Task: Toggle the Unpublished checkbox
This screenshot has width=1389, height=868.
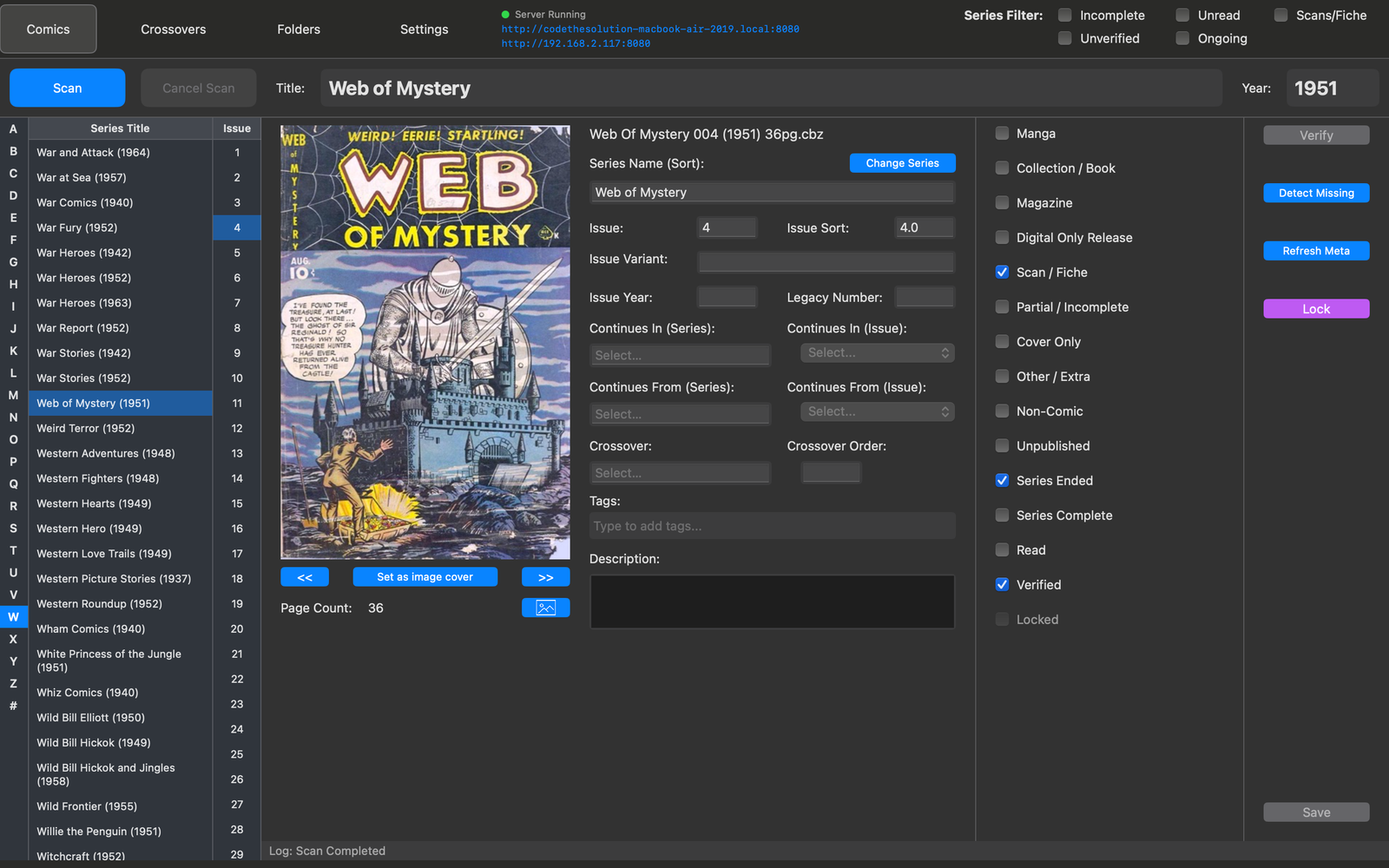Action: coord(1002,446)
